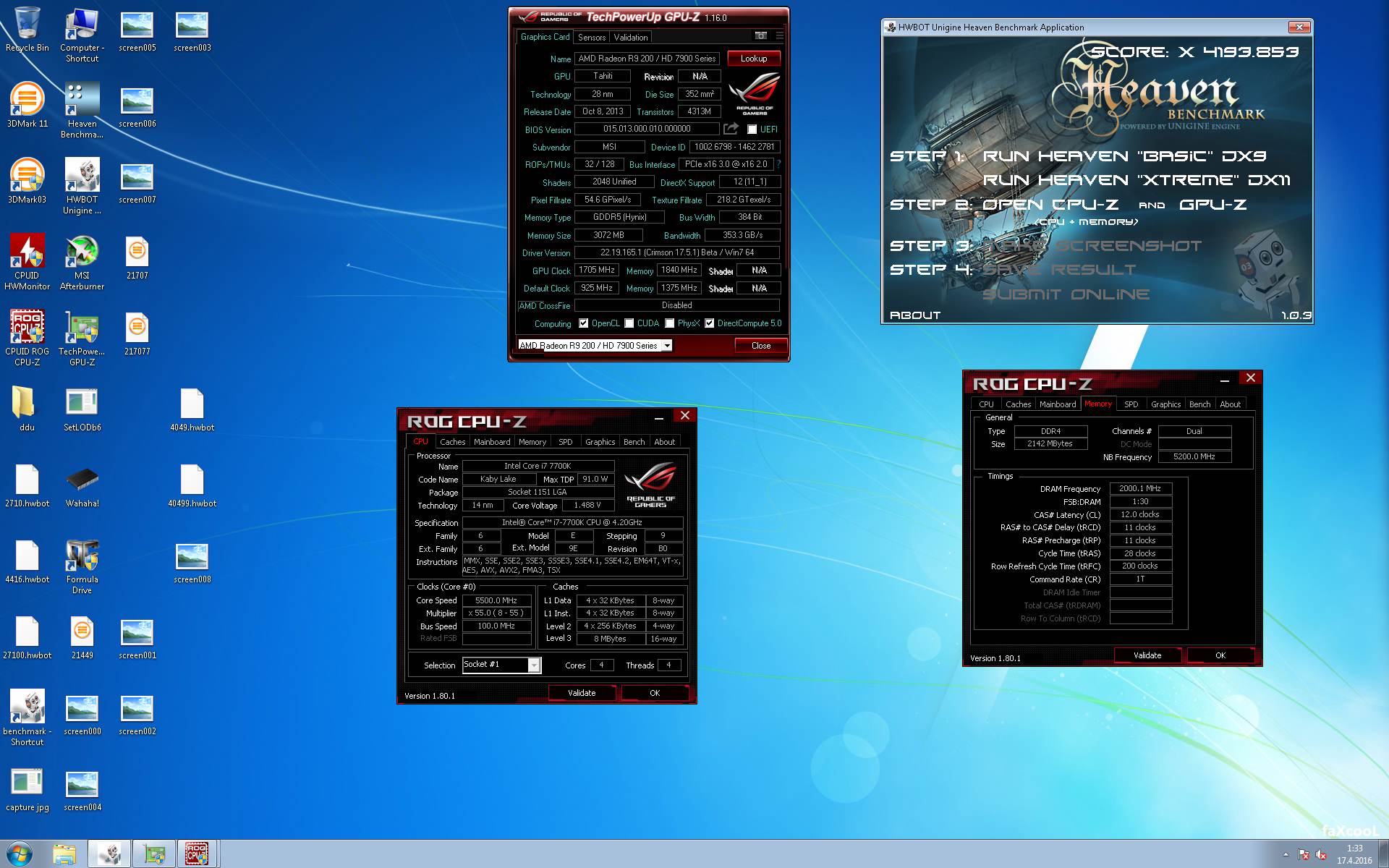Open Mainboard tab in CPU window
This screenshot has width=1389, height=868.
pos(492,442)
